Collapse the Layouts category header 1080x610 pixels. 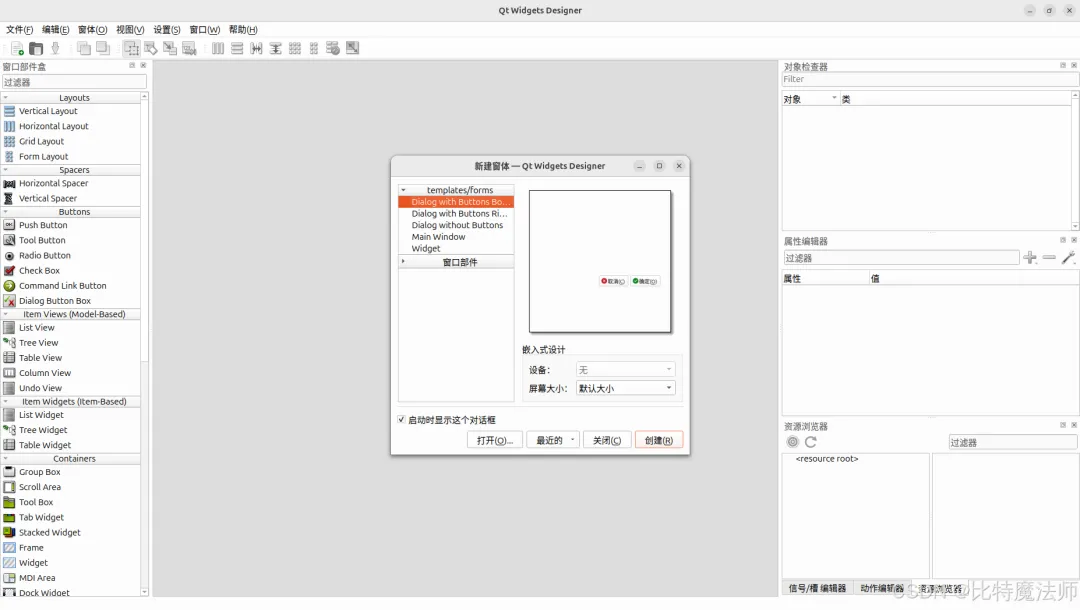[72, 98]
